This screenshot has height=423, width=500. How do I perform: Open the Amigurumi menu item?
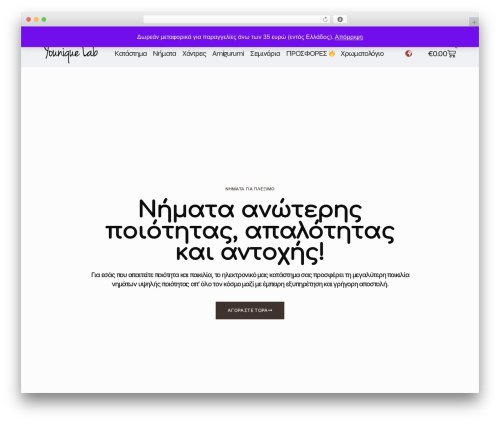[x=228, y=54]
